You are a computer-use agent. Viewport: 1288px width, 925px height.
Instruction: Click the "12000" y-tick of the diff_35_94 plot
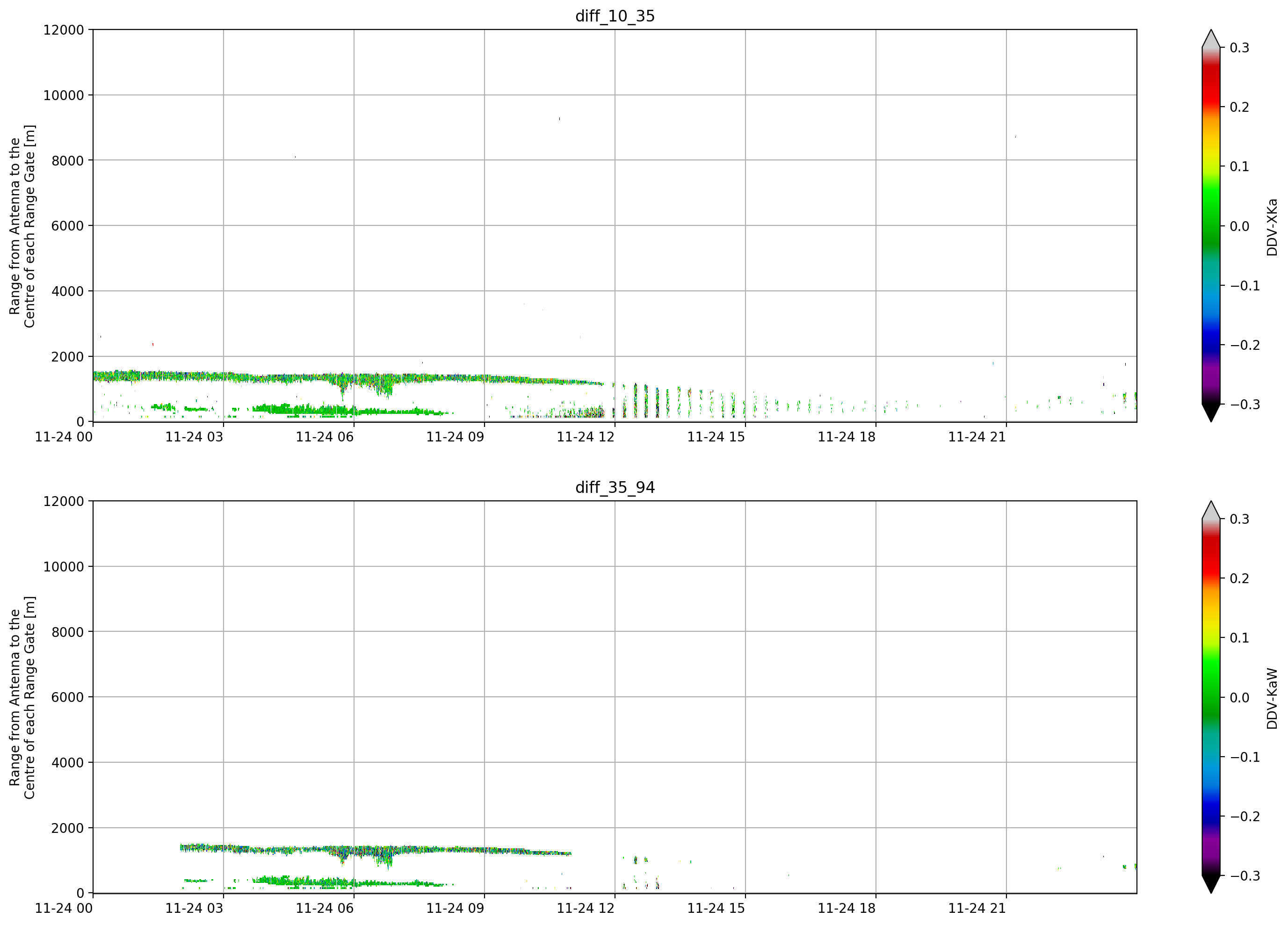click(64, 501)
